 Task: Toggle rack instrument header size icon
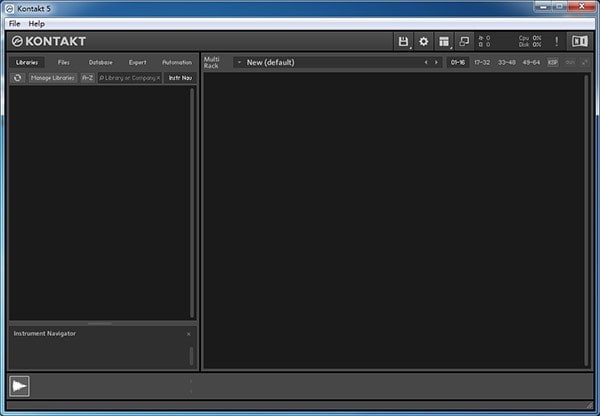point(584,62)
